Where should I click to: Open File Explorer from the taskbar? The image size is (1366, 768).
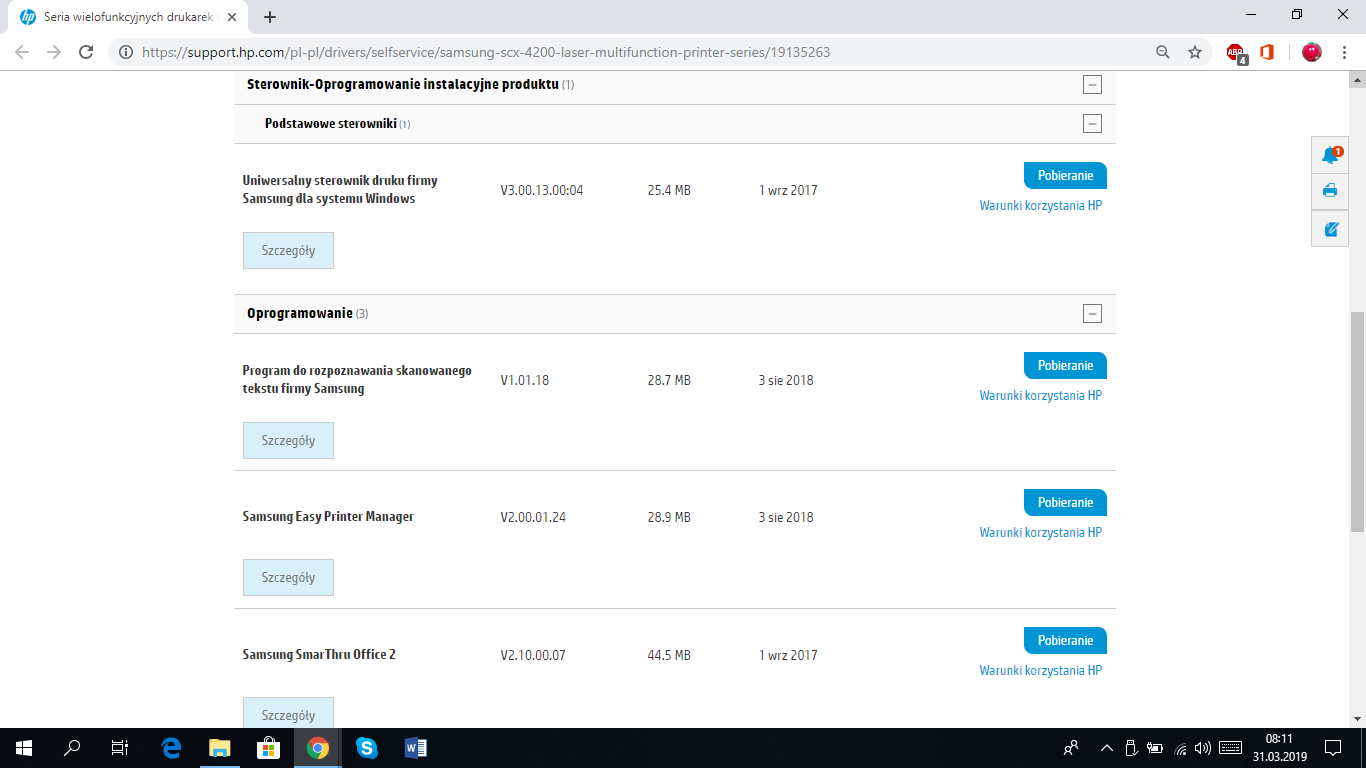220,748
